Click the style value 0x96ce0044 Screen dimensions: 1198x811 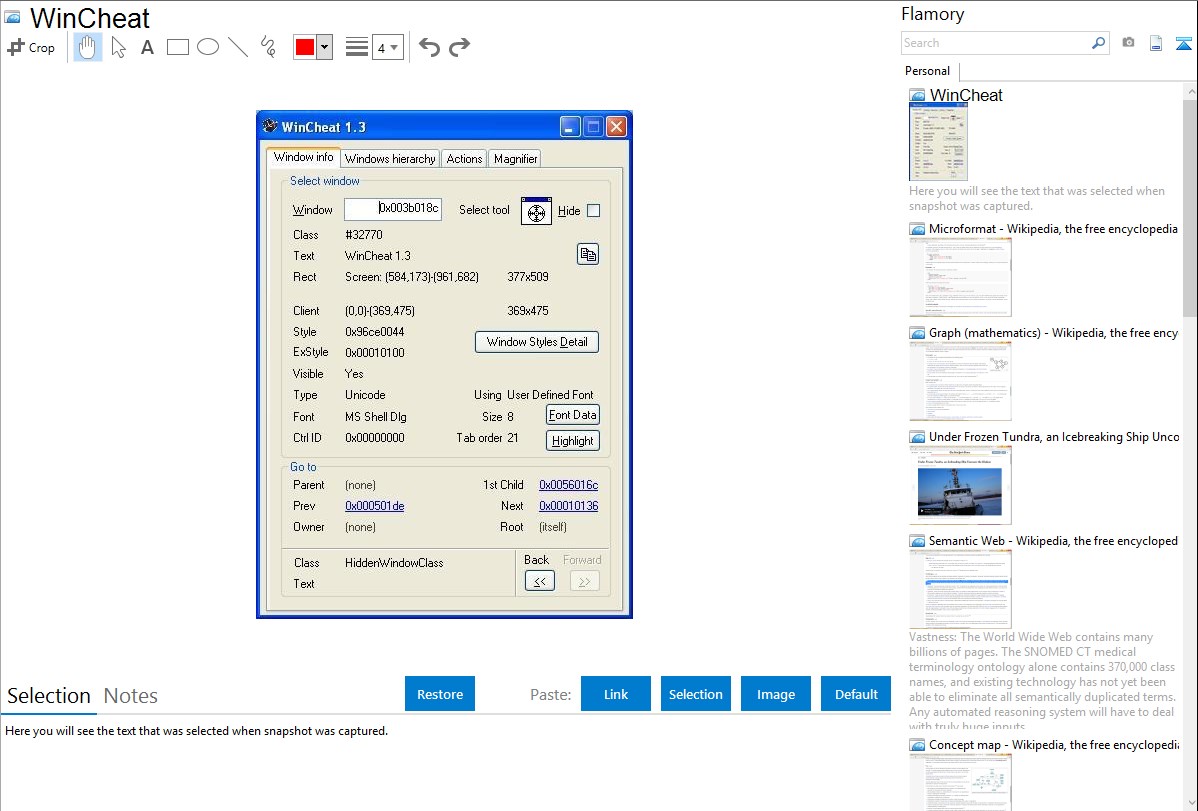374,332
